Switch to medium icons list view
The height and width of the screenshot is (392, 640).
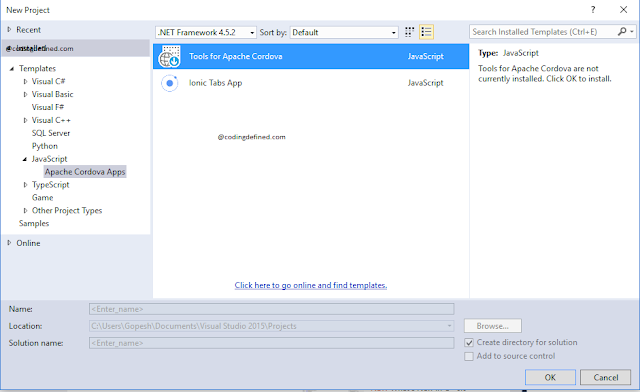point(427,32)
